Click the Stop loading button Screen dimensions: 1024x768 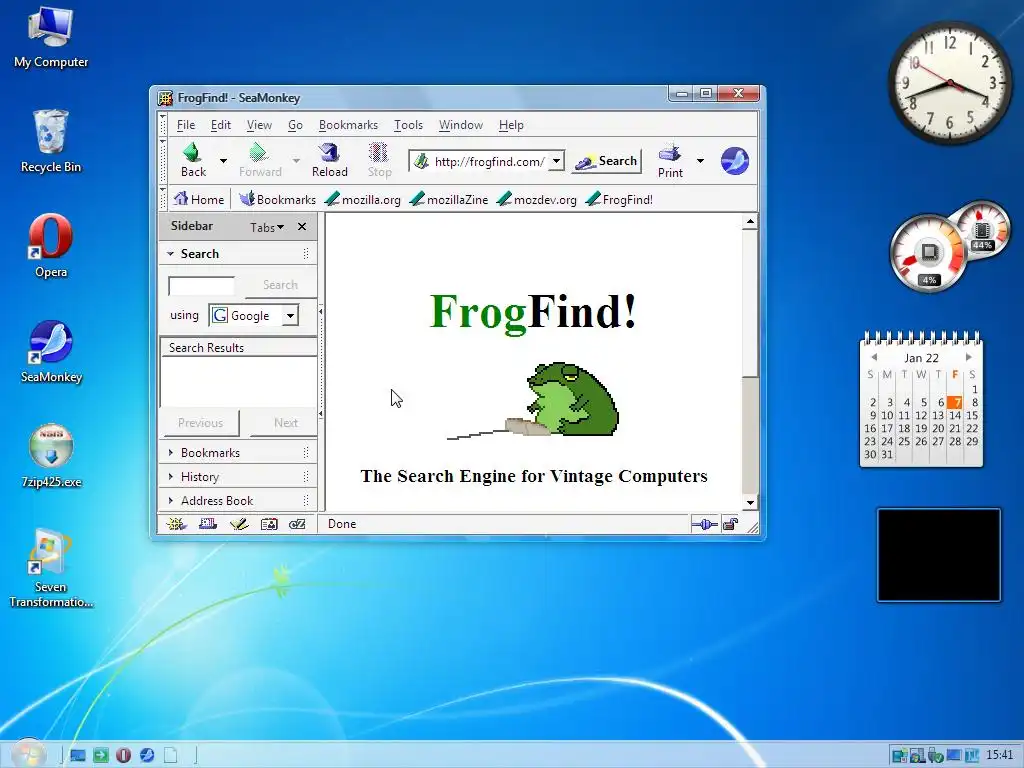click(x=379, y=161)
